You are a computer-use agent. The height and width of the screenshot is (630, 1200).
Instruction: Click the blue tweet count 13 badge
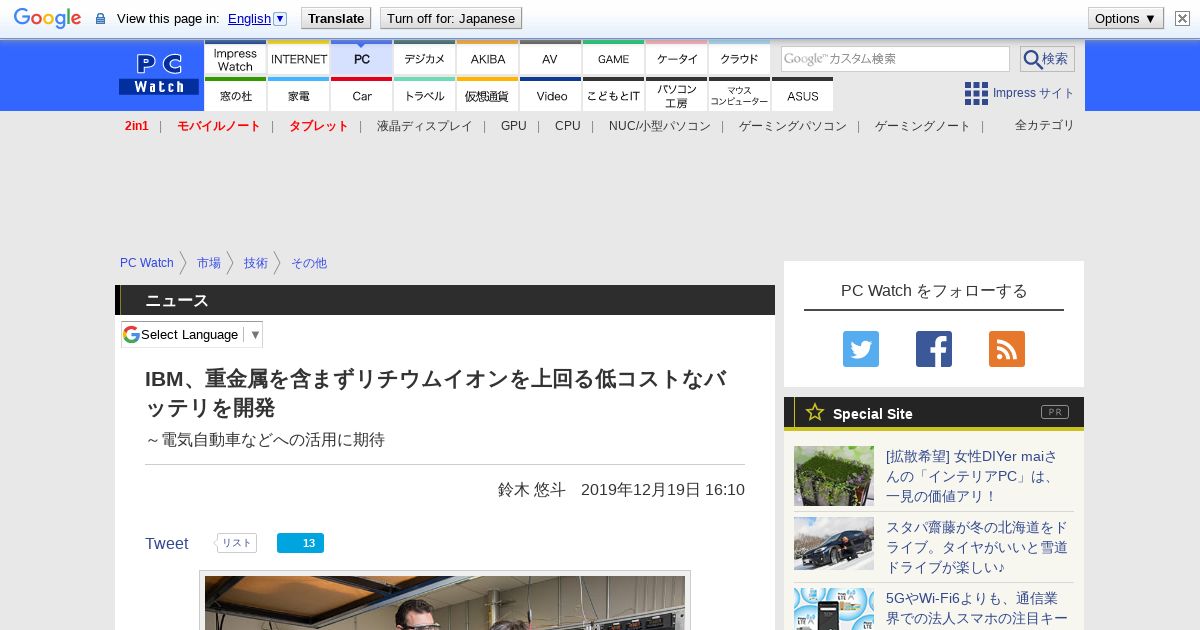pos(300,543)
